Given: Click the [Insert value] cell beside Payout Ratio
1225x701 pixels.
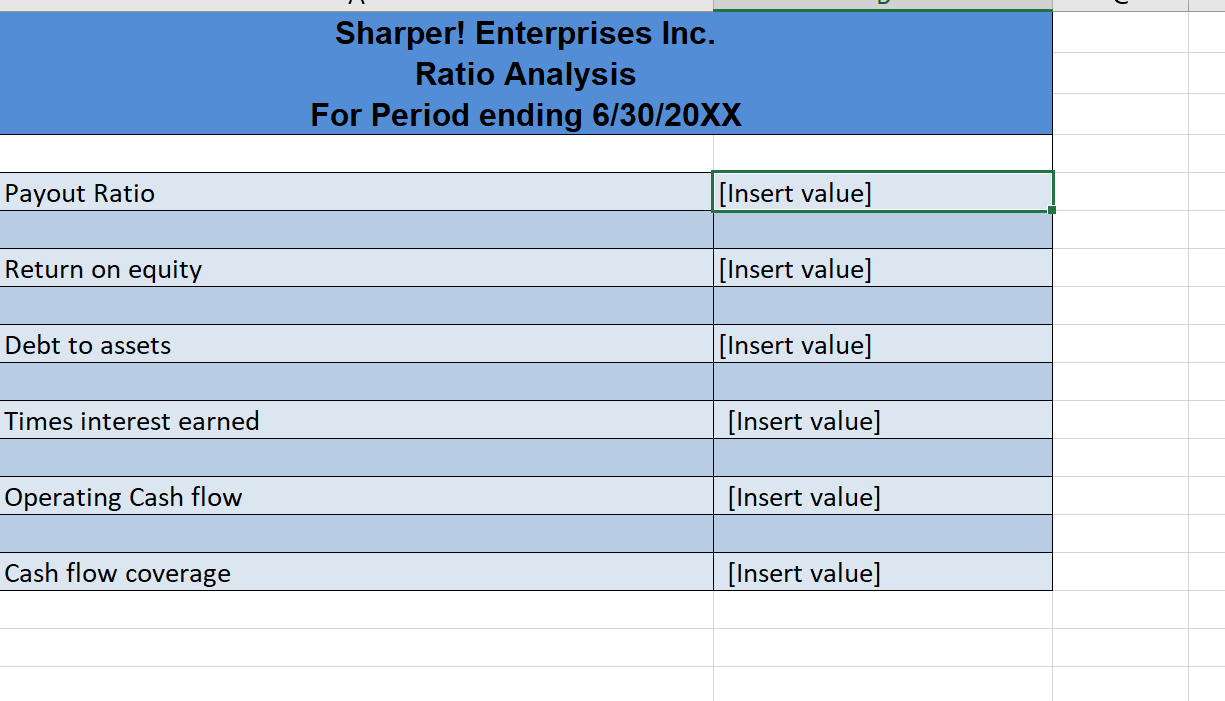Looking at the screenshot, I should click(x=880, y=192).
